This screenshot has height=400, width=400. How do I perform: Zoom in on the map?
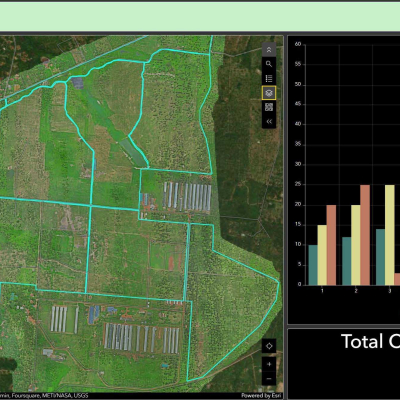click(x=269, y=364)
